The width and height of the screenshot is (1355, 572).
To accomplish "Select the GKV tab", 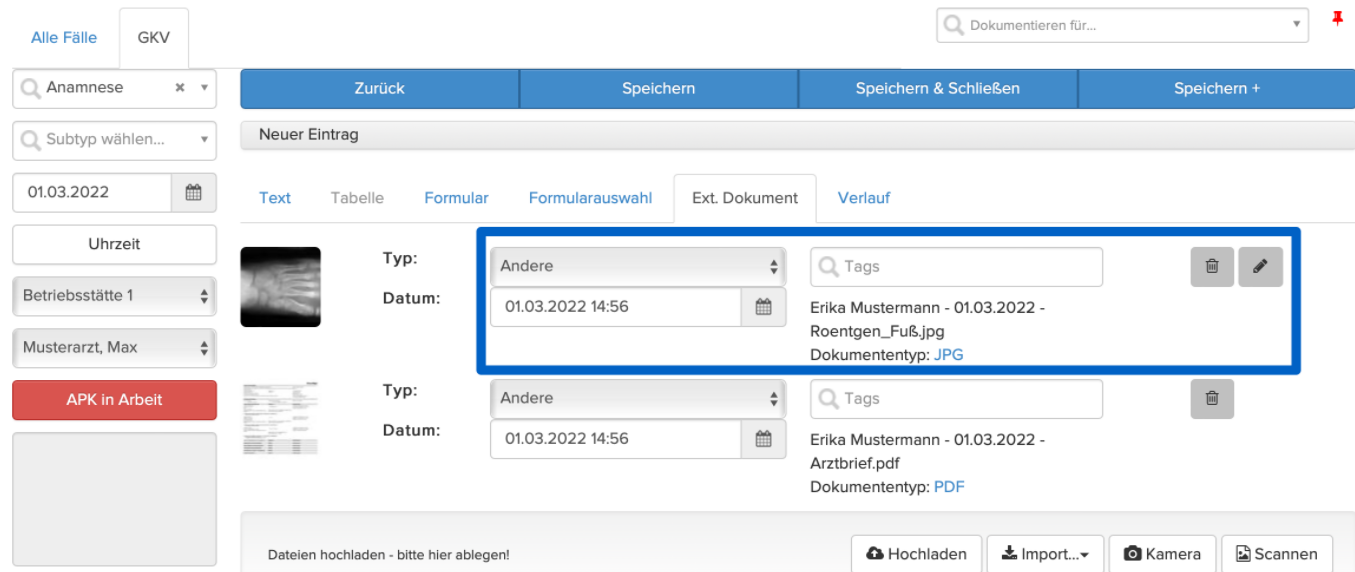I will tap(153, 38).
